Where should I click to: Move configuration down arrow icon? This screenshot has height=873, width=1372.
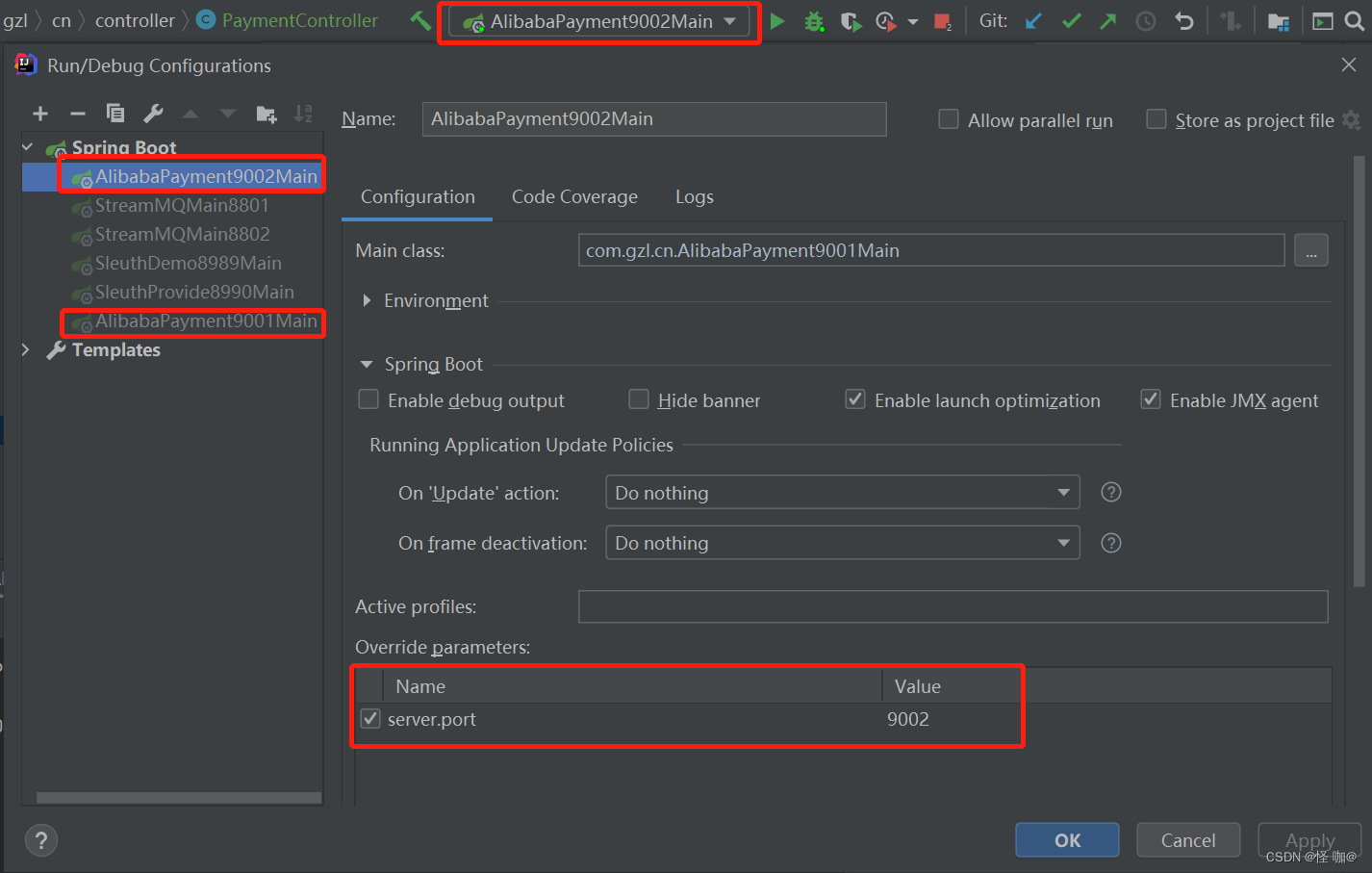[x=228, y=114]
